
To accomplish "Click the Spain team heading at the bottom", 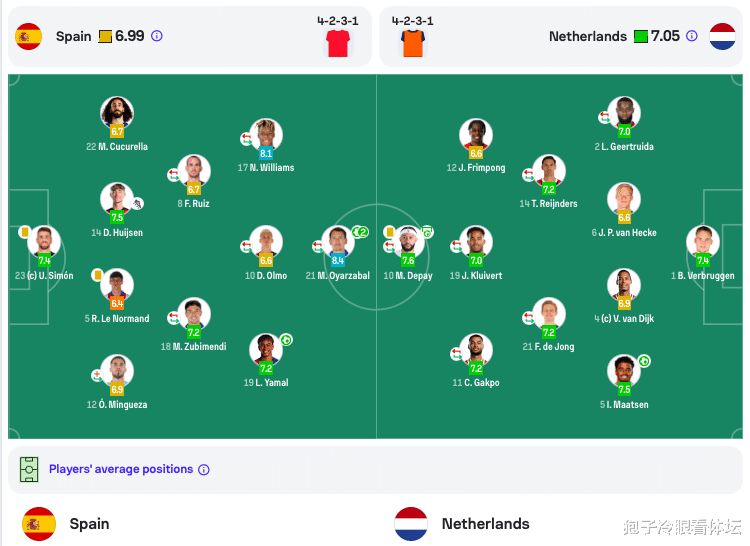I will click(x=89, y=524).
